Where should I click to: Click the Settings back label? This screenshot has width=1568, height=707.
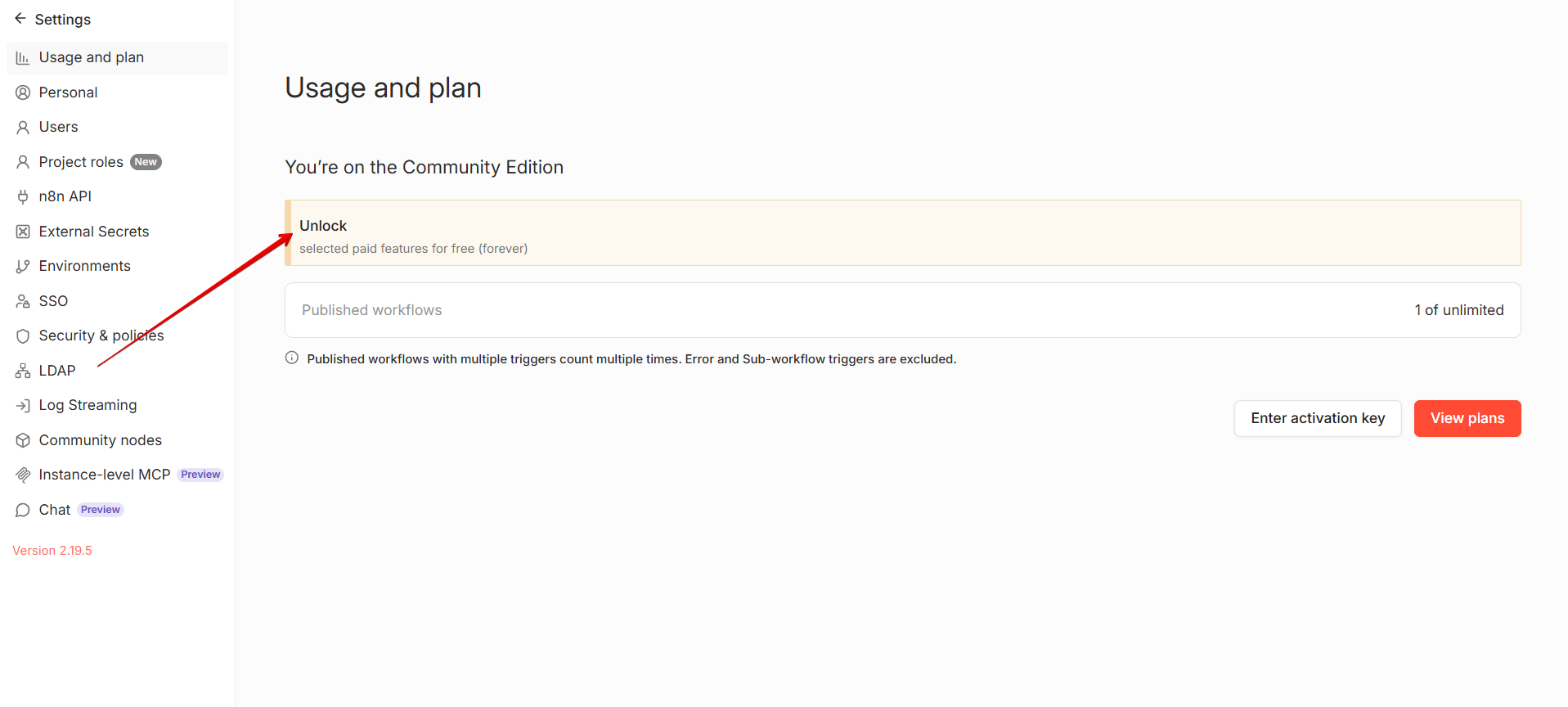coord(63,20)
